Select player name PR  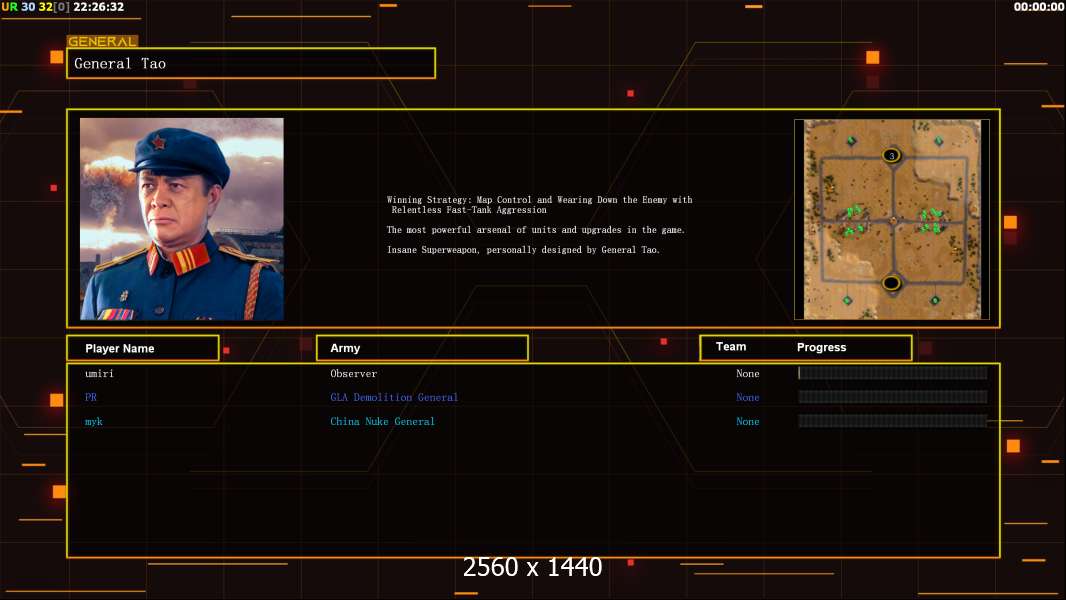tap(90, 398)
